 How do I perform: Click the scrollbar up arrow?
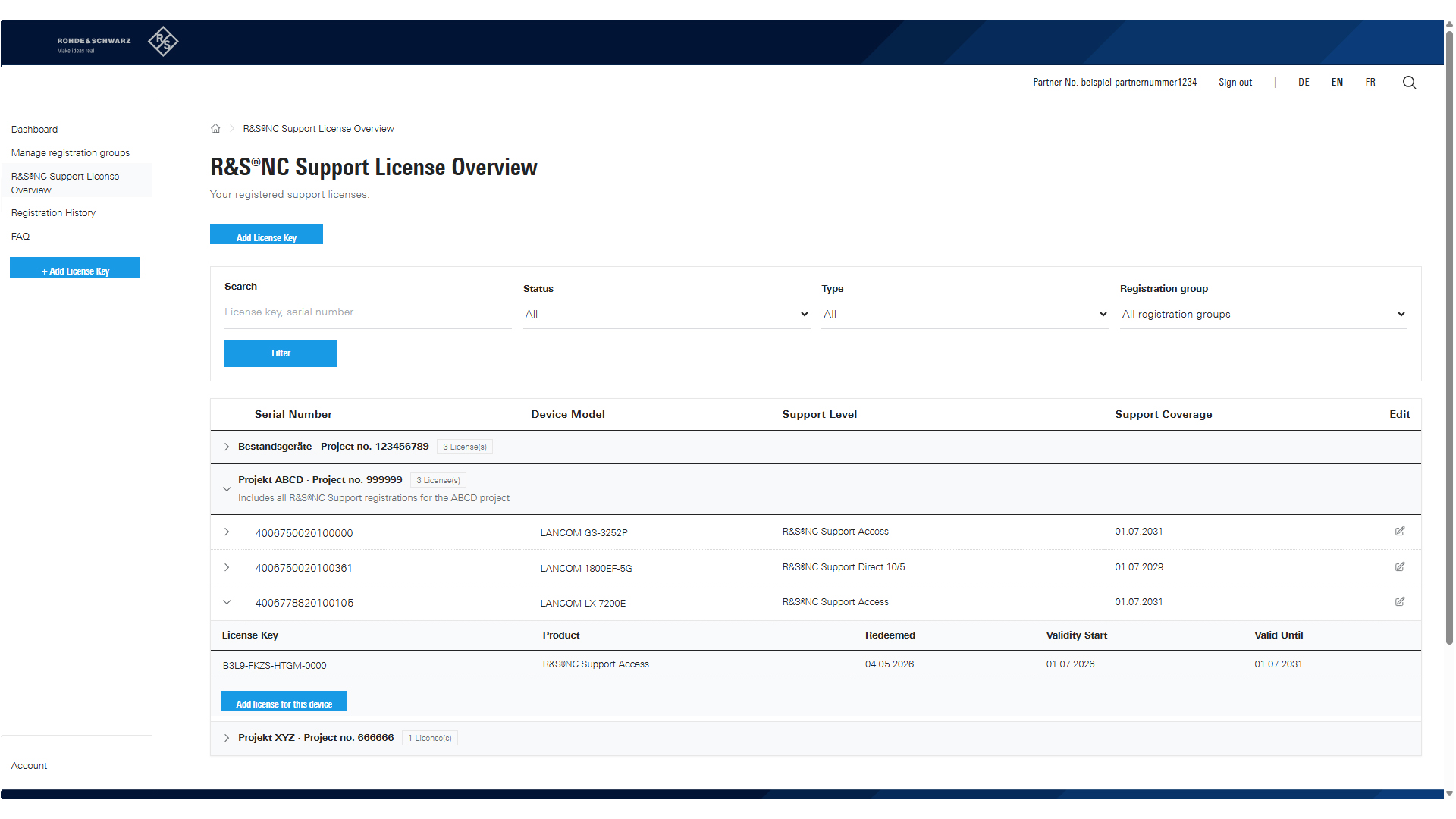1449,24
